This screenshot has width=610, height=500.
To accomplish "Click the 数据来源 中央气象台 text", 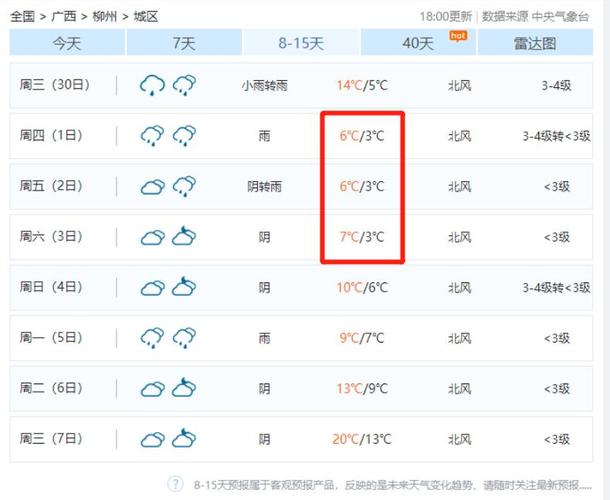I will (x=536, y=17).
